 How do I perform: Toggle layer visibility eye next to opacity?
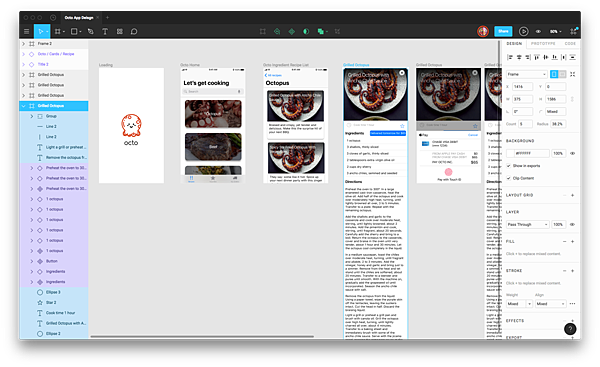[x=572, y=224]
